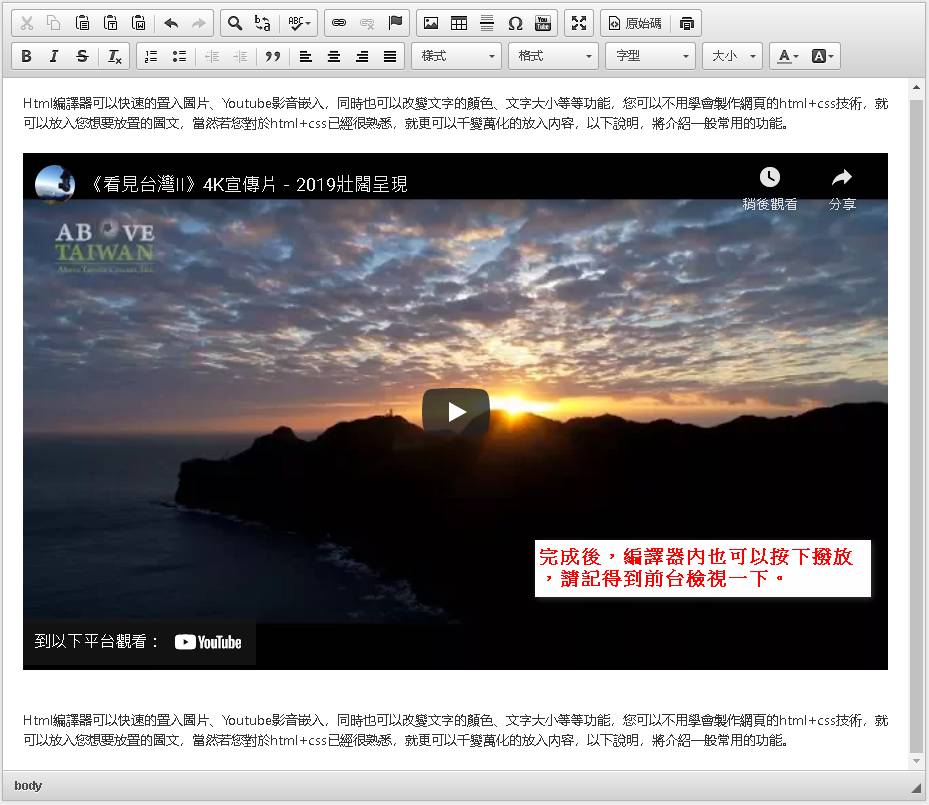
Task: Open the 樣式 styles dropdown
Action: 456,56
